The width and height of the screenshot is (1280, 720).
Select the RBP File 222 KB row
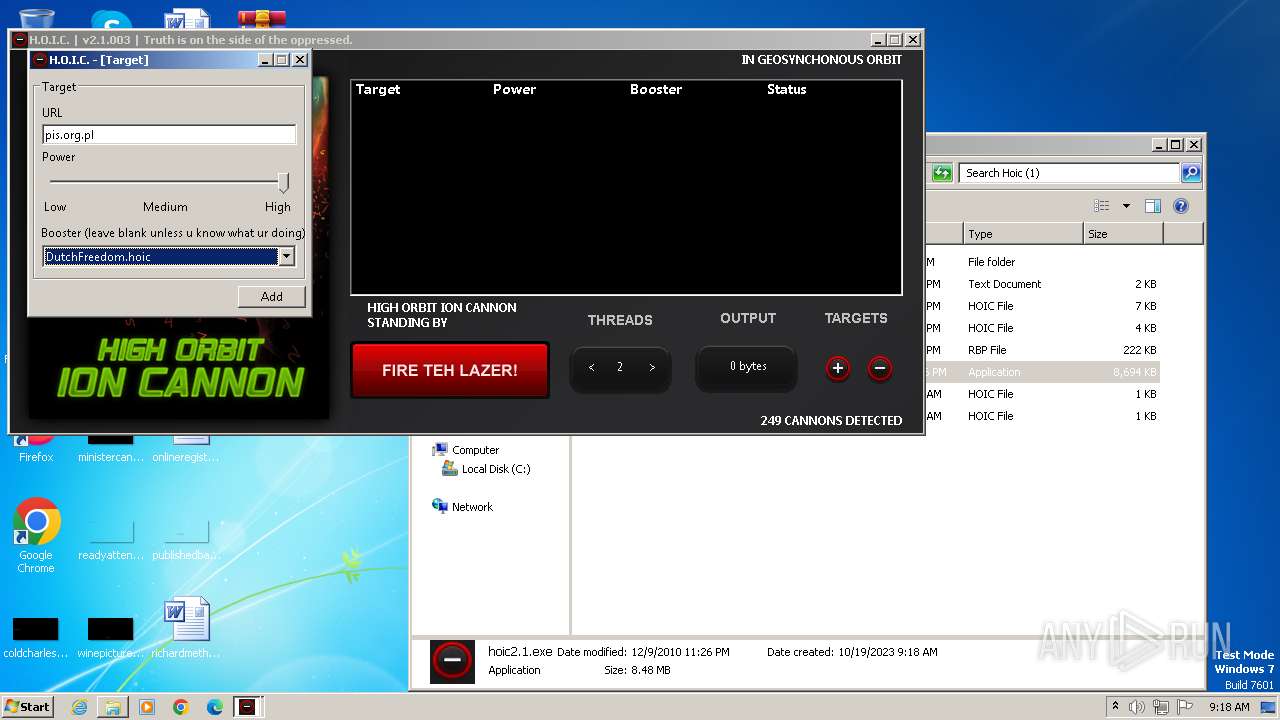(1042, 350)
